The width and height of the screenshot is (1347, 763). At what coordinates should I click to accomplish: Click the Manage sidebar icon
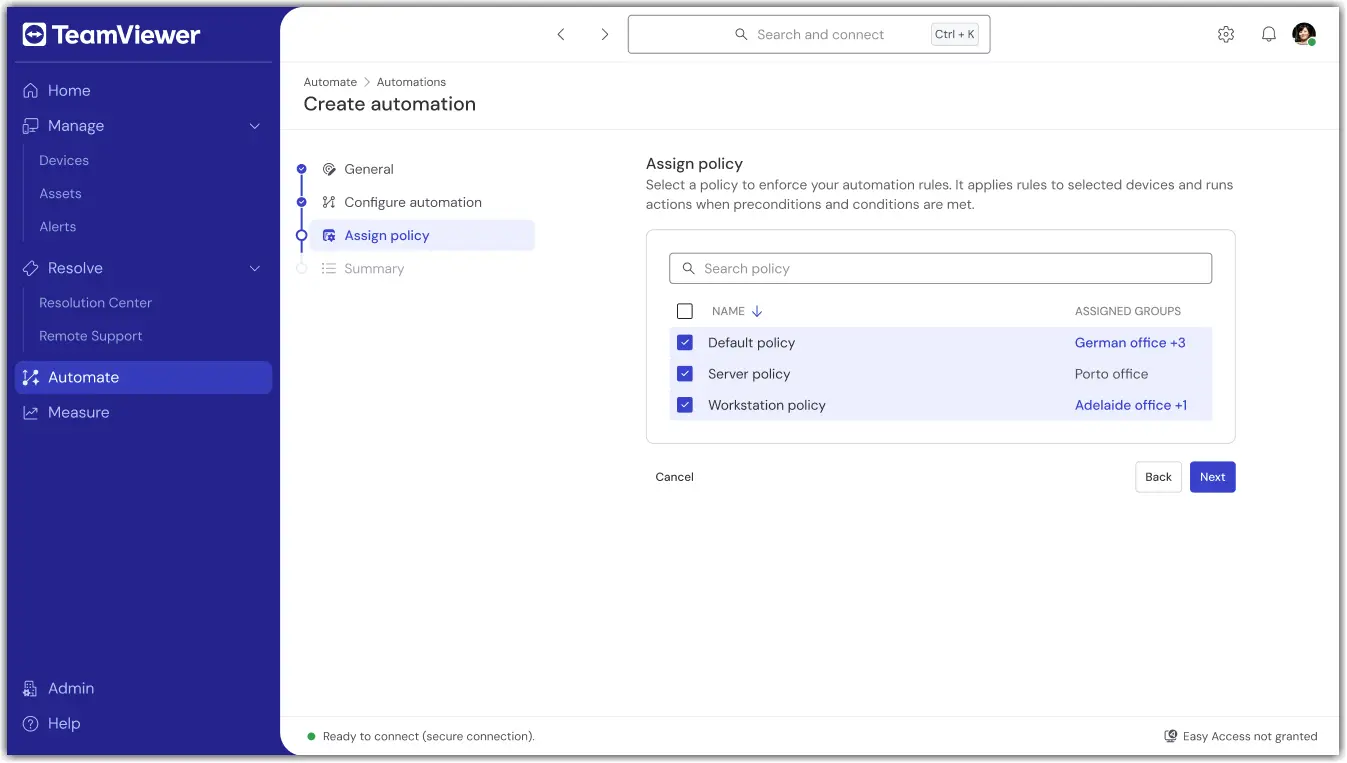[x=31, y=126]
